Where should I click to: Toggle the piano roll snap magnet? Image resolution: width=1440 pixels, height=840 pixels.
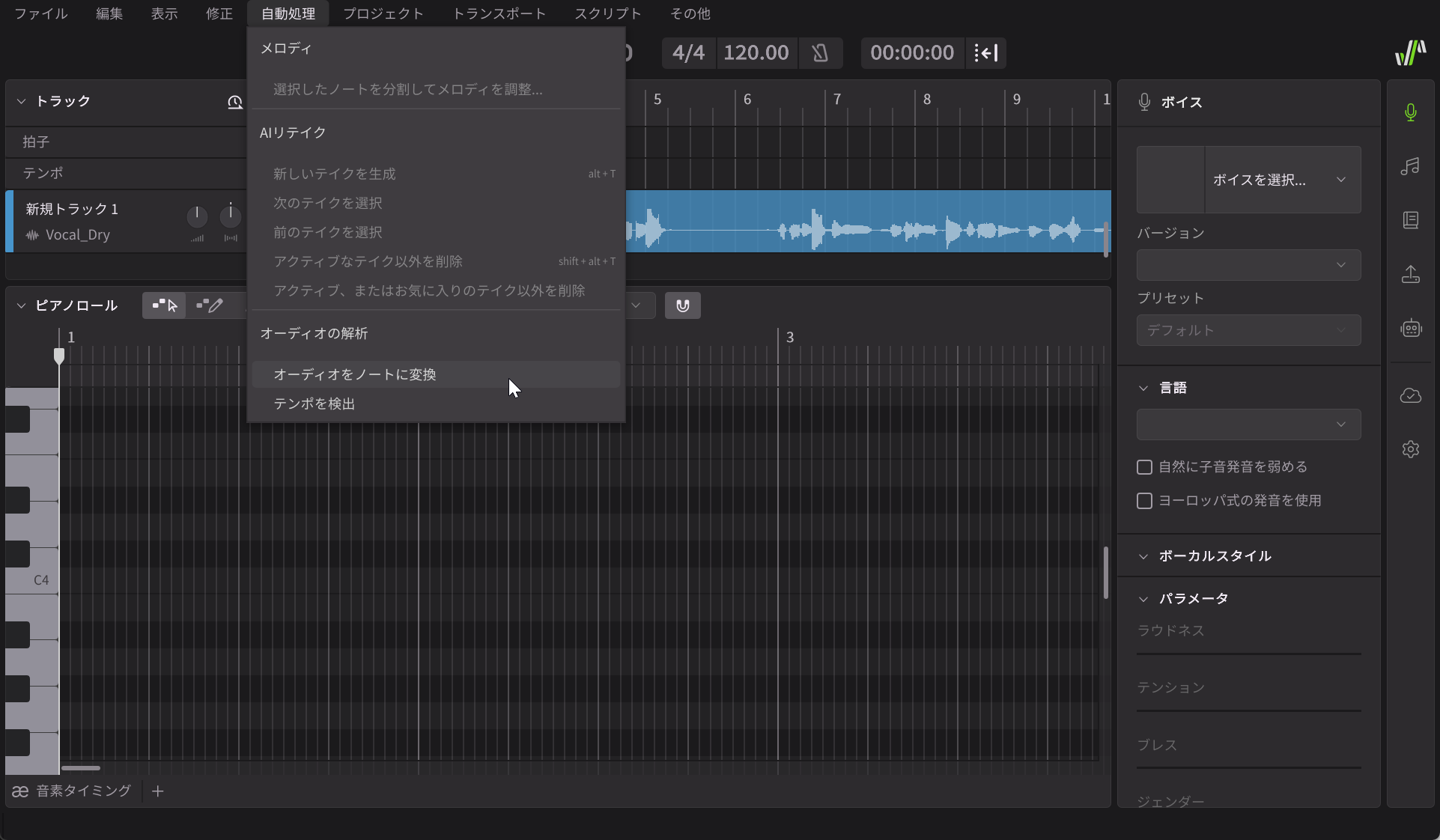pyautogui.click(x=682, y=305)
